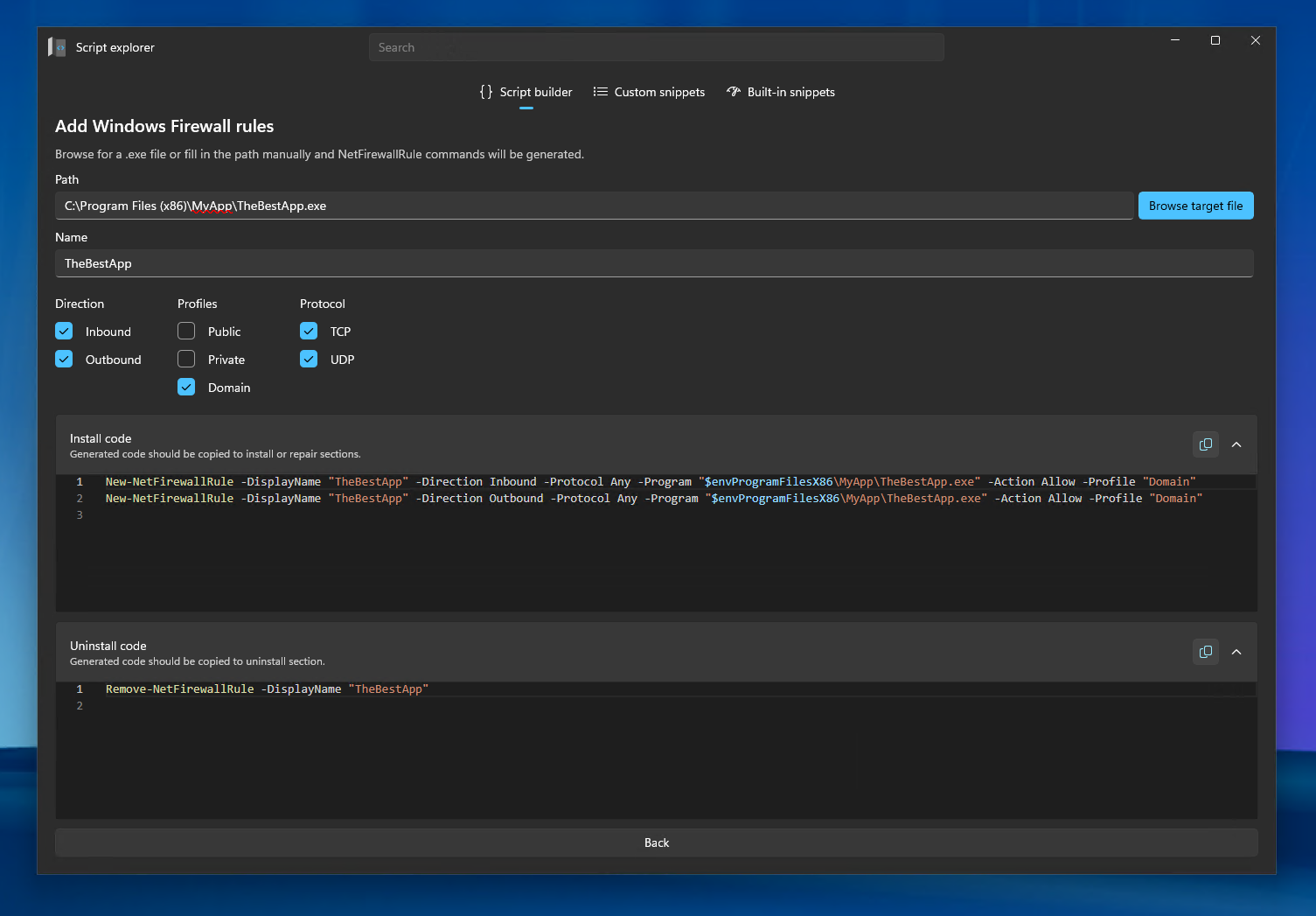Click line 1 of Install code editor

pos(651,482)
